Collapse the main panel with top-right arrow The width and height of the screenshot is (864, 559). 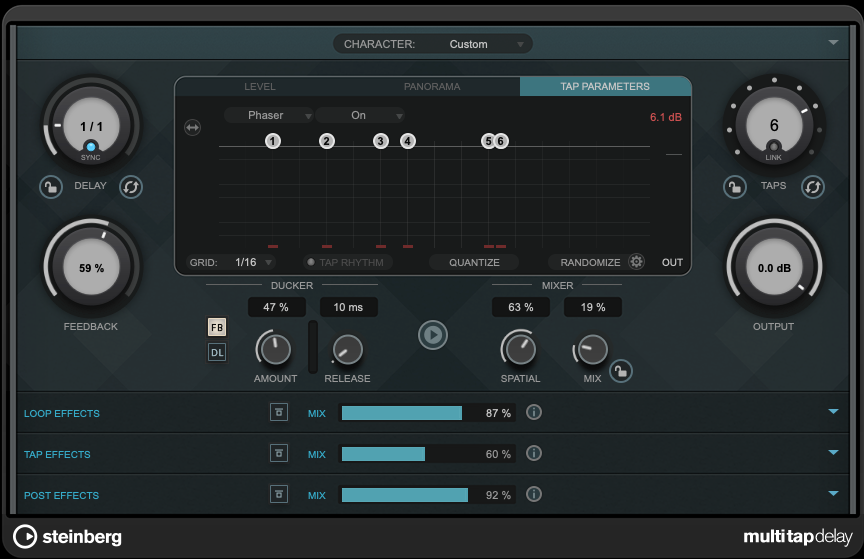(x=833, y=42)
